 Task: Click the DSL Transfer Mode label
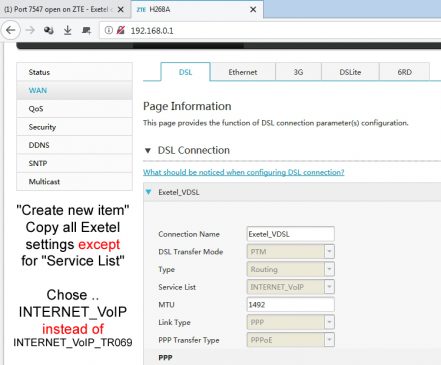(x=191, y=252)
